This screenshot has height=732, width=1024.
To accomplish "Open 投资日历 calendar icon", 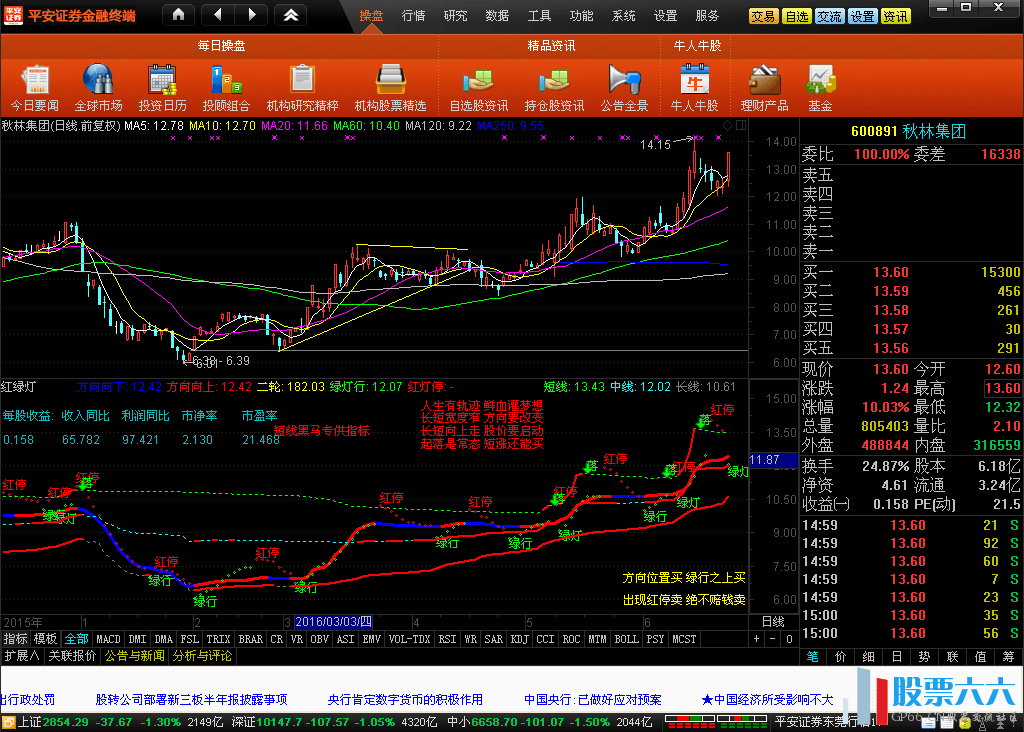I will pyautogui.click(x=162, y=88).
